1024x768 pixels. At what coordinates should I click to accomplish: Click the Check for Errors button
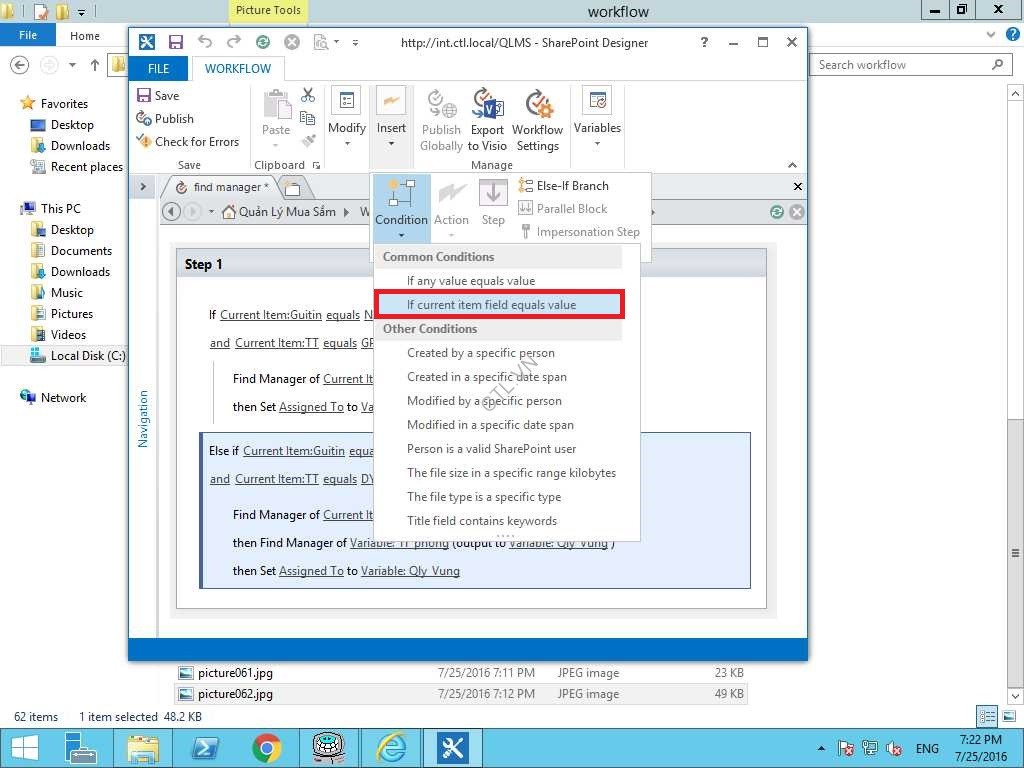coord(188,142)
